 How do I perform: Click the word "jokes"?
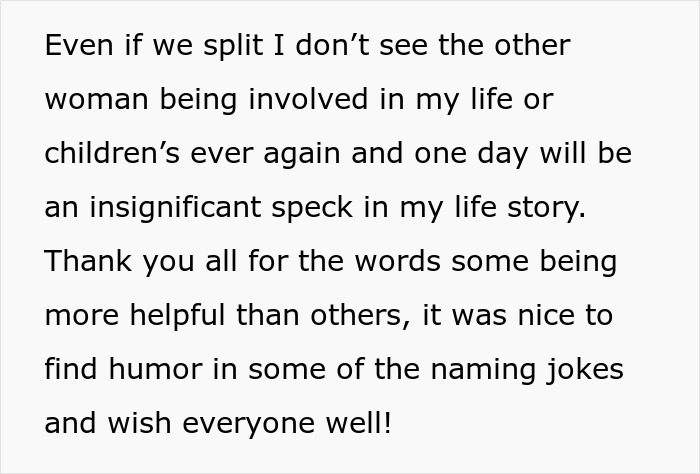pyautogui.click(x=585, y=371)
